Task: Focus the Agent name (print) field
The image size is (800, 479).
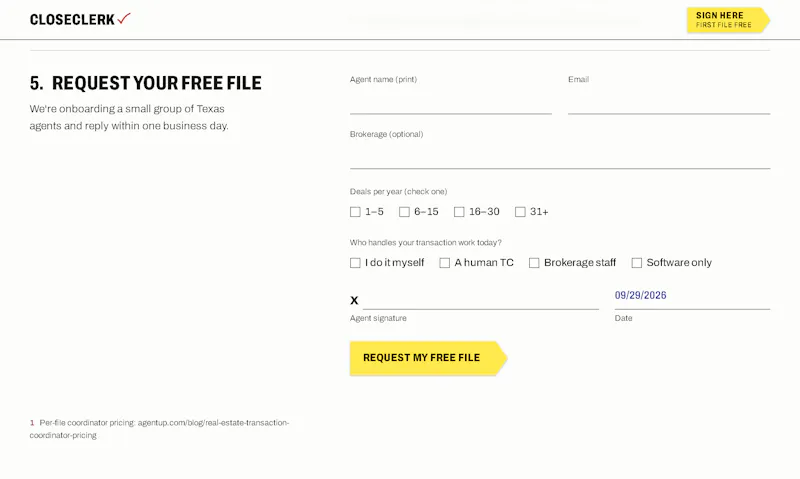Action: (451, 102)
